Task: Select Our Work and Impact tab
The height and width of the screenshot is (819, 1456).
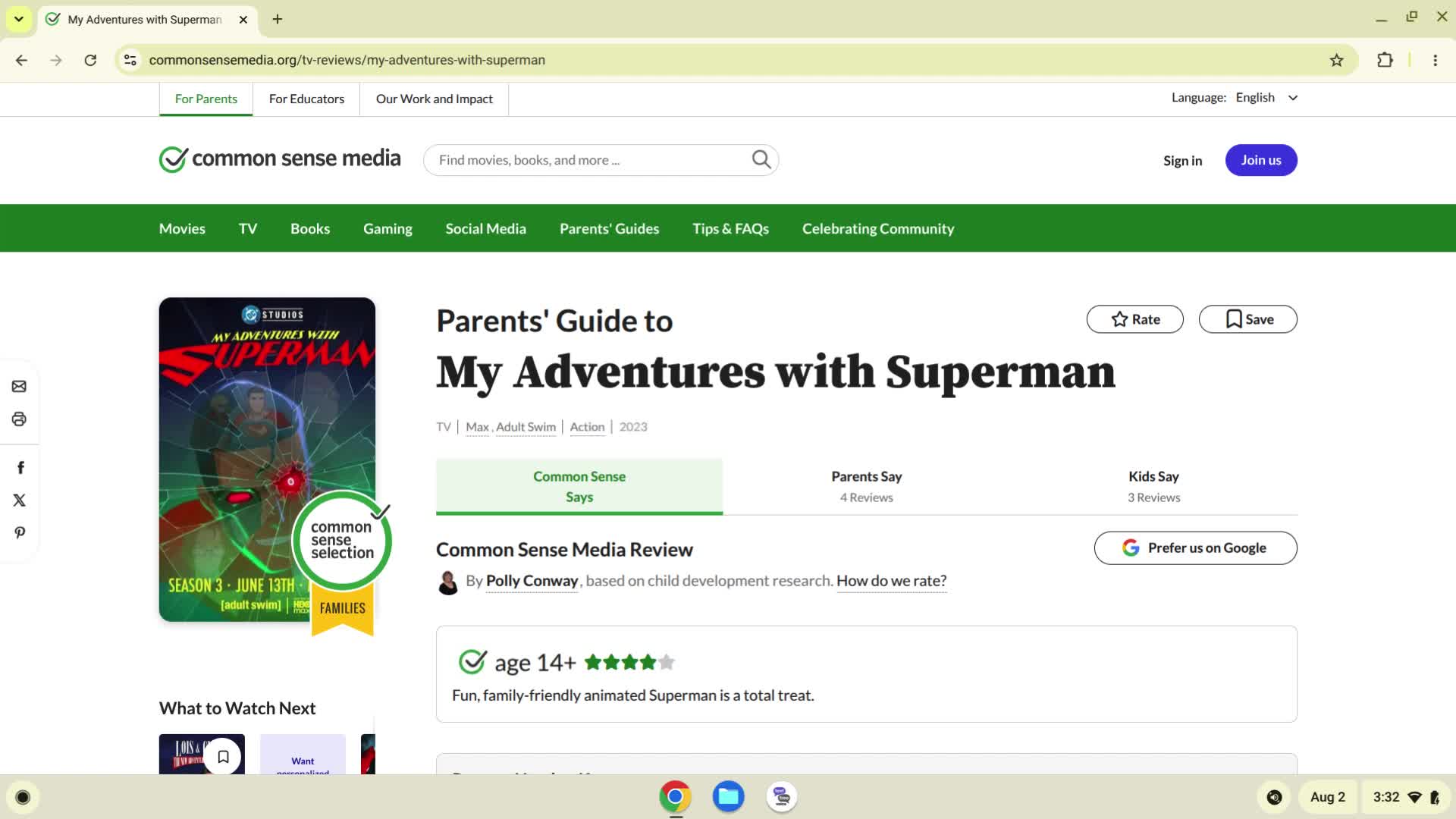Action: coord(435,99)
